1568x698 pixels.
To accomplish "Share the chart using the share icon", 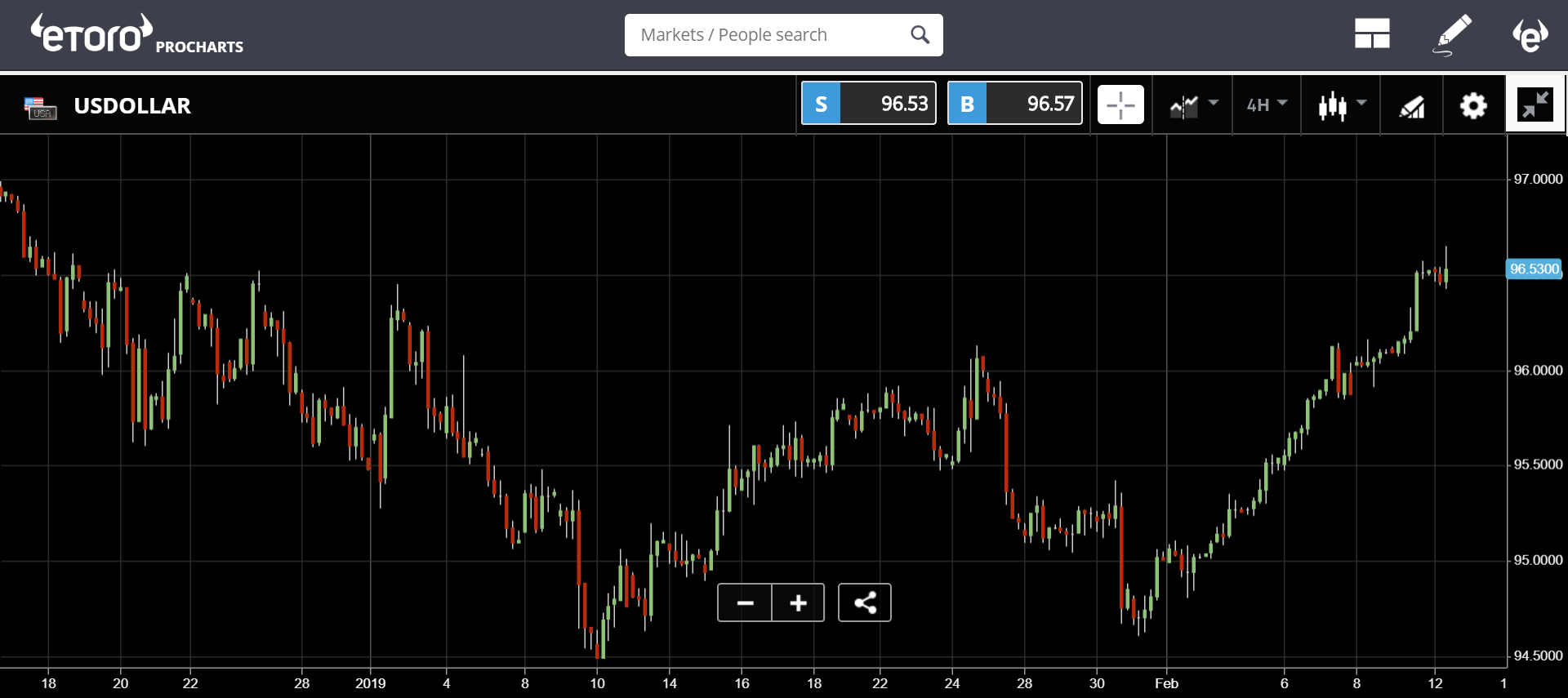I will (865, 603).
